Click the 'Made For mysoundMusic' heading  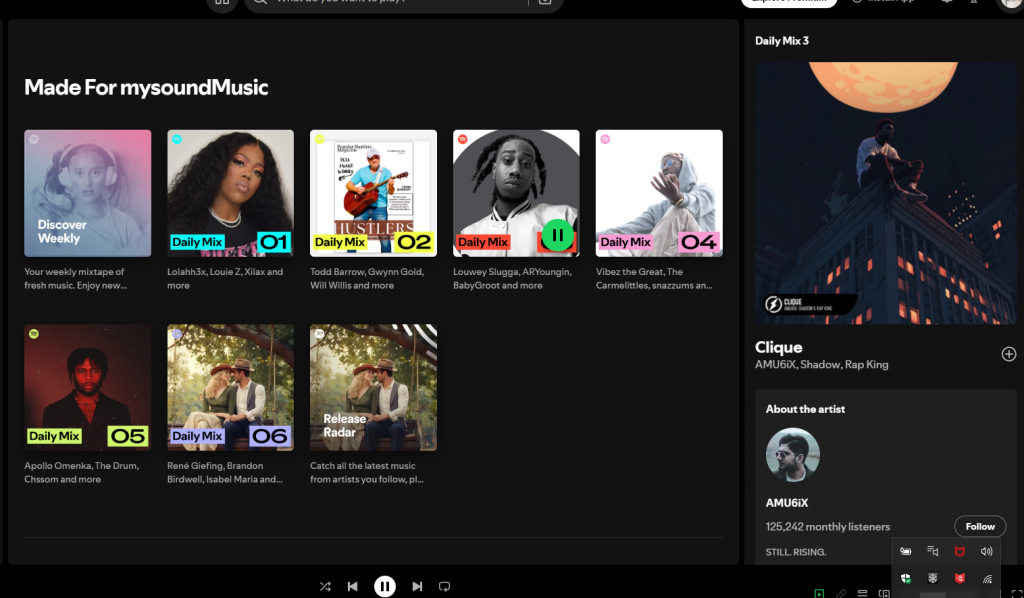point(146,87)
